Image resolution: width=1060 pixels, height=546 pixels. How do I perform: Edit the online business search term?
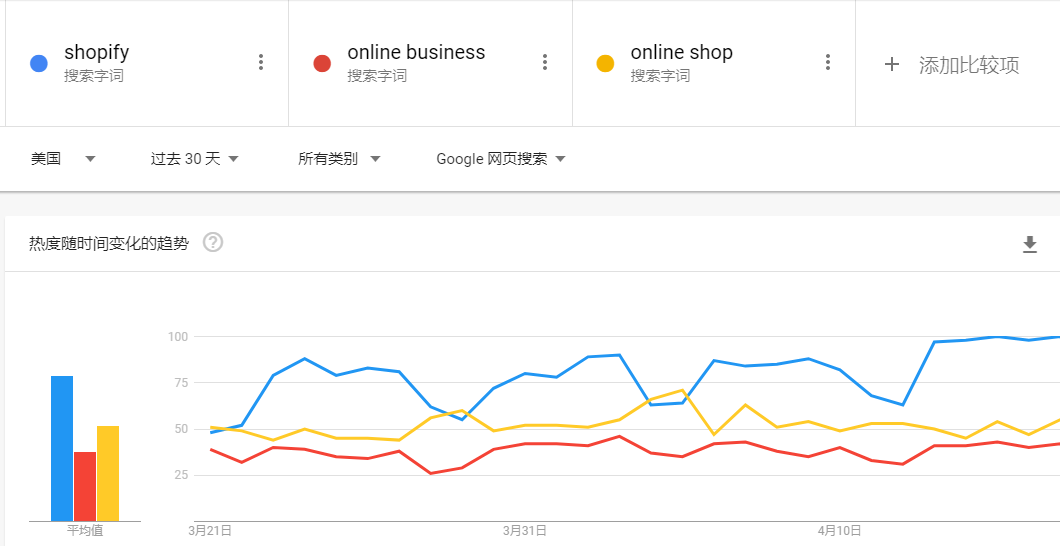[416, 52]
